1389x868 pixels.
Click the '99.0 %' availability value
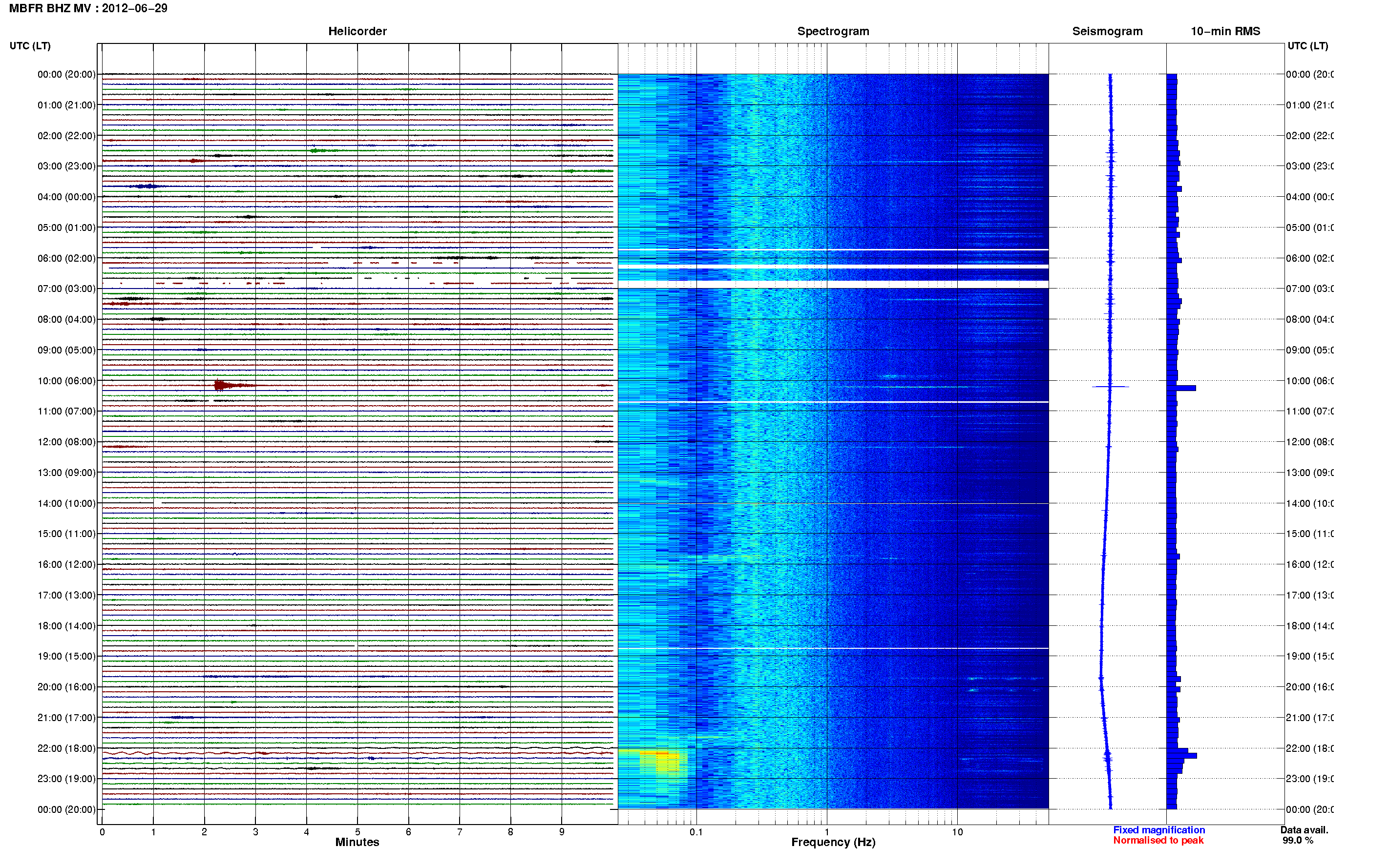1298,841
